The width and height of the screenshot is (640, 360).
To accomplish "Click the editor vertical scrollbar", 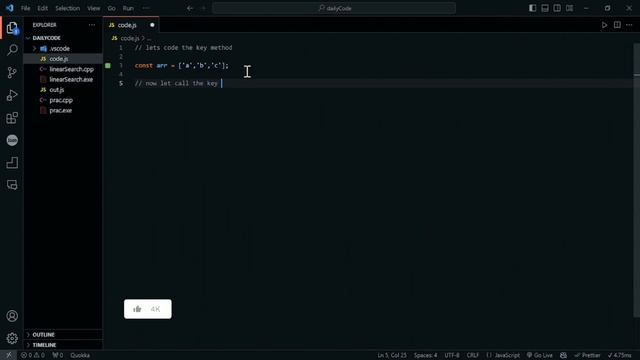I will [x=637, y=180].
